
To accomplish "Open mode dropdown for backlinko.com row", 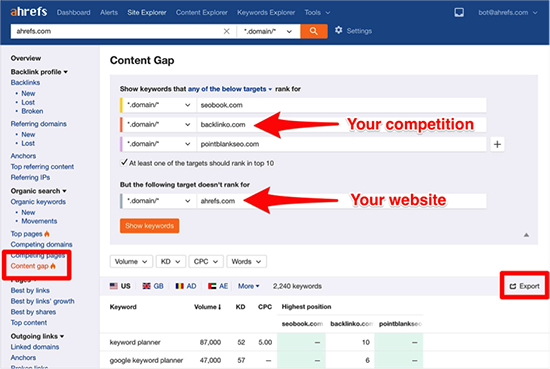I will tap(159, 125).
